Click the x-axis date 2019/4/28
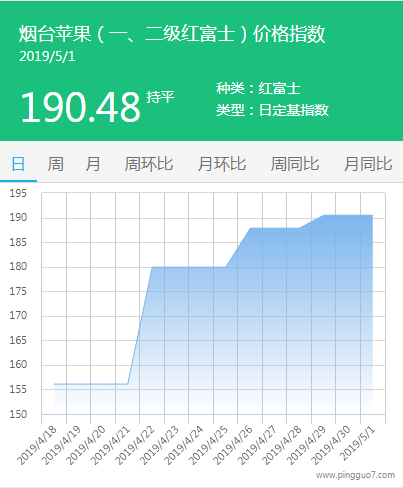The image size is (403, 488). [x=282, y=445]
